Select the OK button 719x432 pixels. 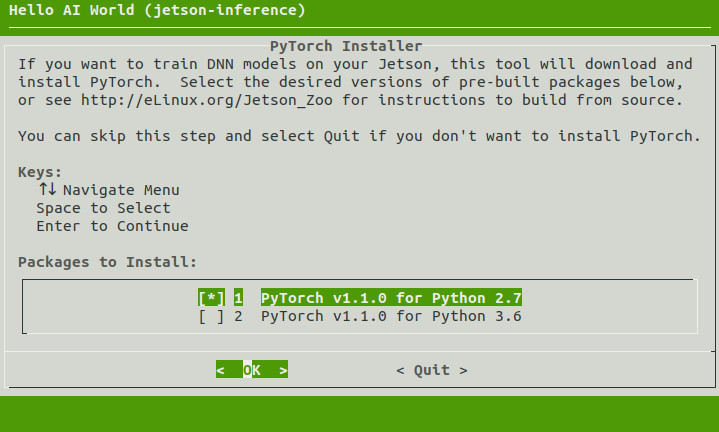coord(252,370)
